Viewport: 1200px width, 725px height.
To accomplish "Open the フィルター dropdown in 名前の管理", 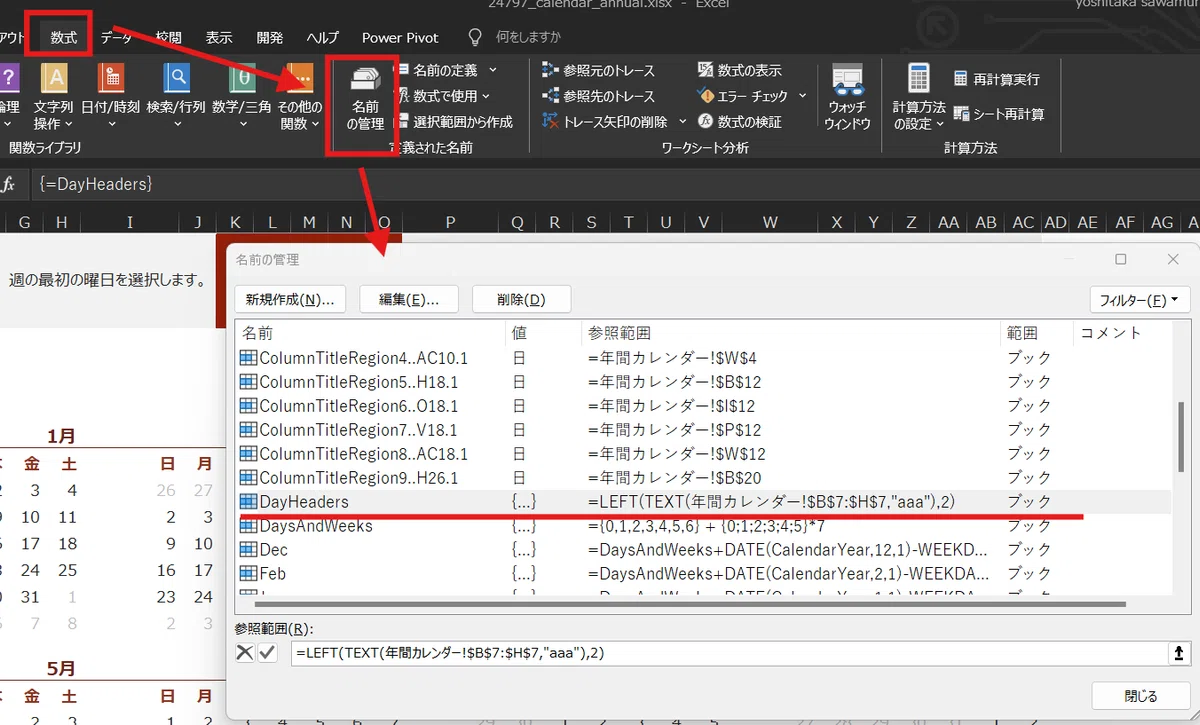I will click(1138, 299).
